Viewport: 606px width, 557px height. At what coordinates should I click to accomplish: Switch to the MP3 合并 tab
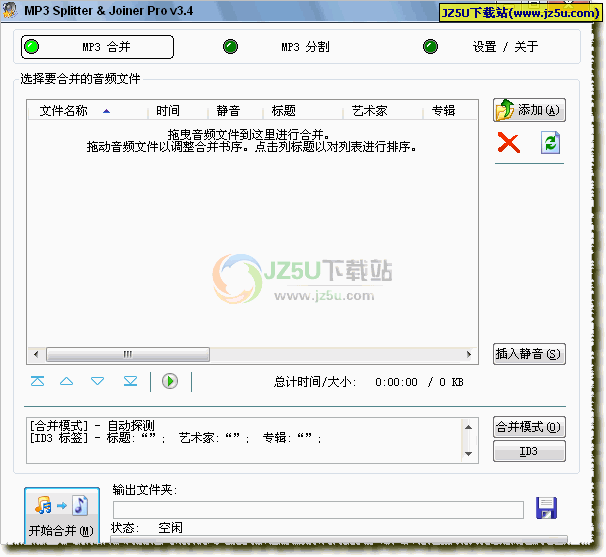click(97, 47)
